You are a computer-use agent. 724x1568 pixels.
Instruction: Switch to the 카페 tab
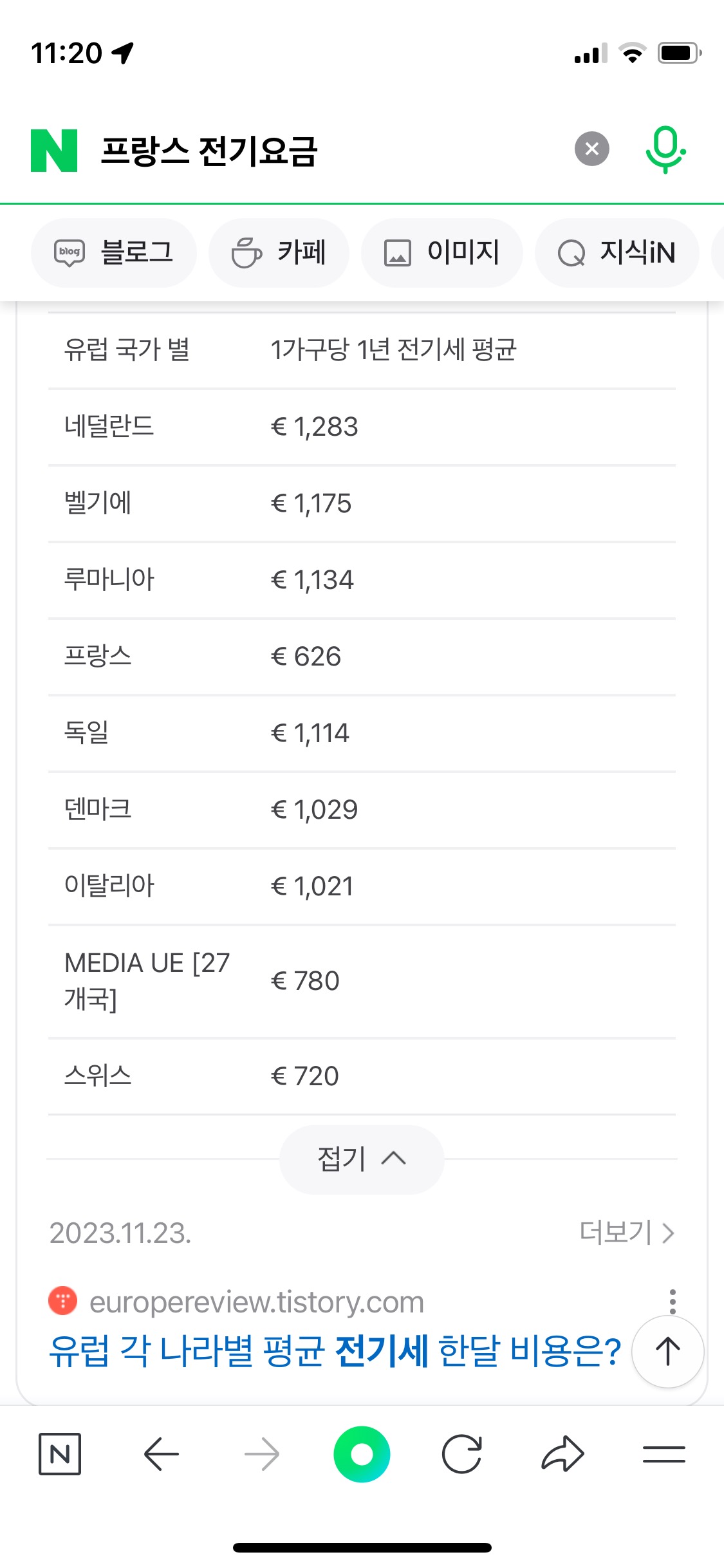pos(279,252)
